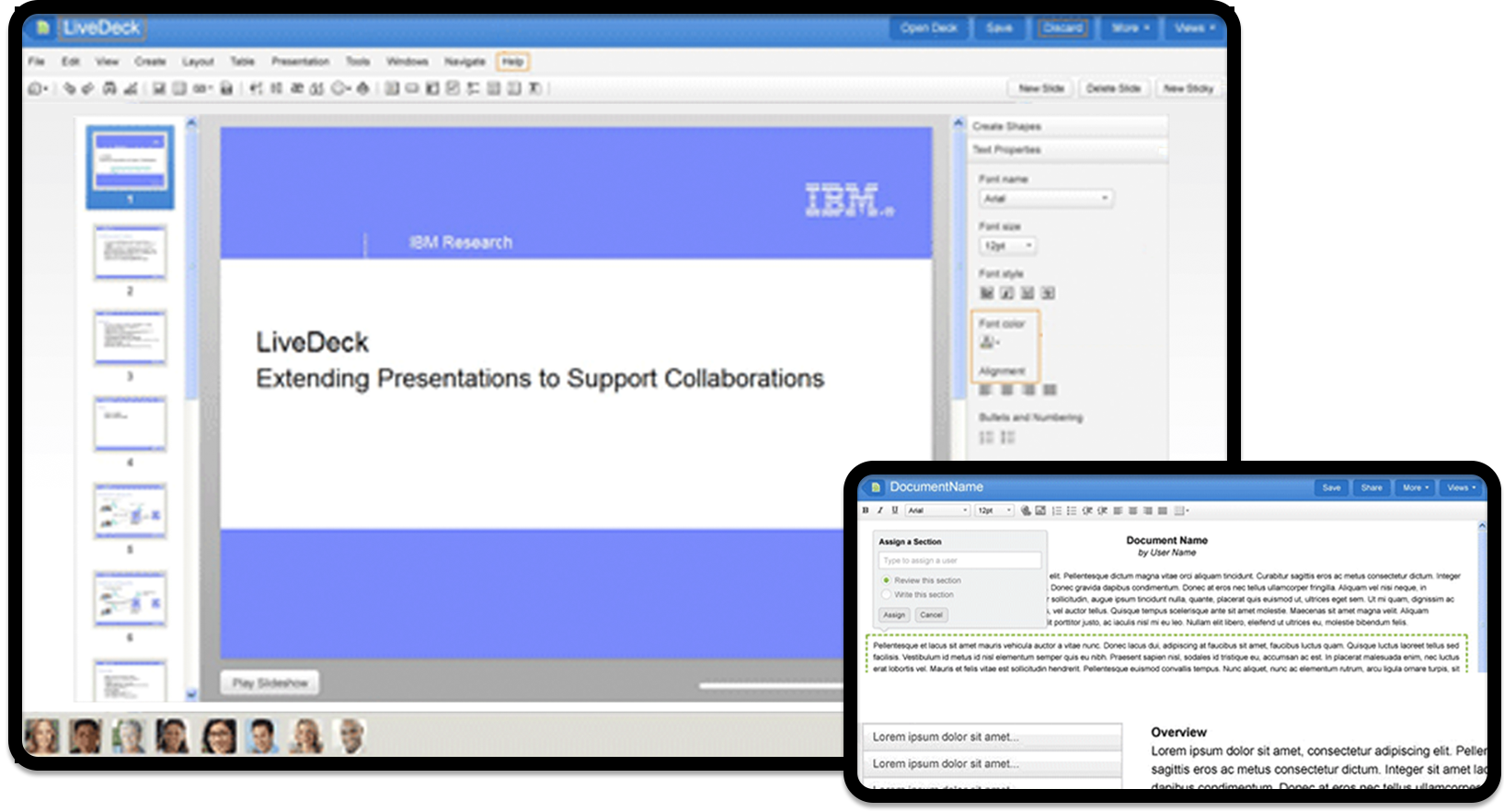Screen dimensions: 1504x812
Task: Align text left in Text Properties panel
Action: tap(986, 390)
